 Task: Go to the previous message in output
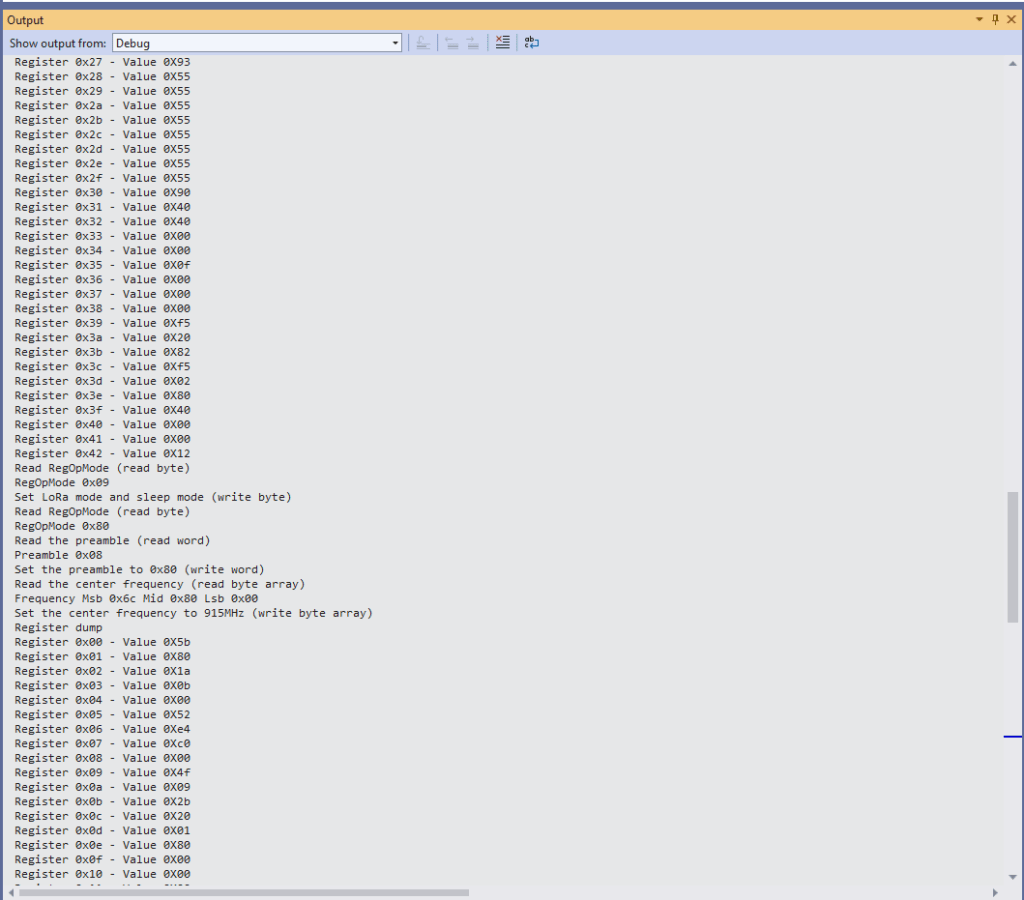click(x=451, y=43)
